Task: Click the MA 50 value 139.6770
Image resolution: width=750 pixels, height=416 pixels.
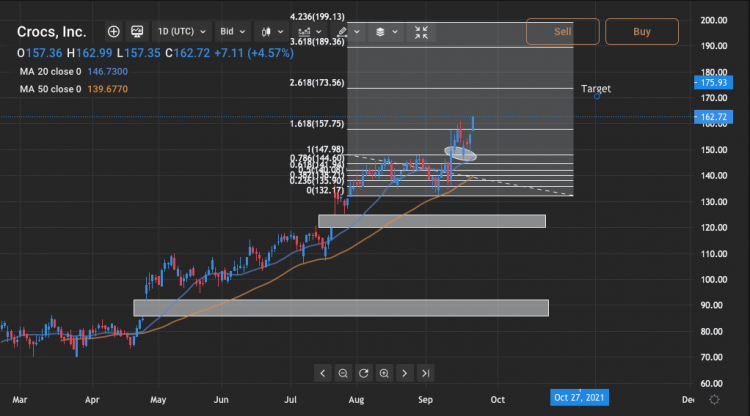Action: pos(108,89)
